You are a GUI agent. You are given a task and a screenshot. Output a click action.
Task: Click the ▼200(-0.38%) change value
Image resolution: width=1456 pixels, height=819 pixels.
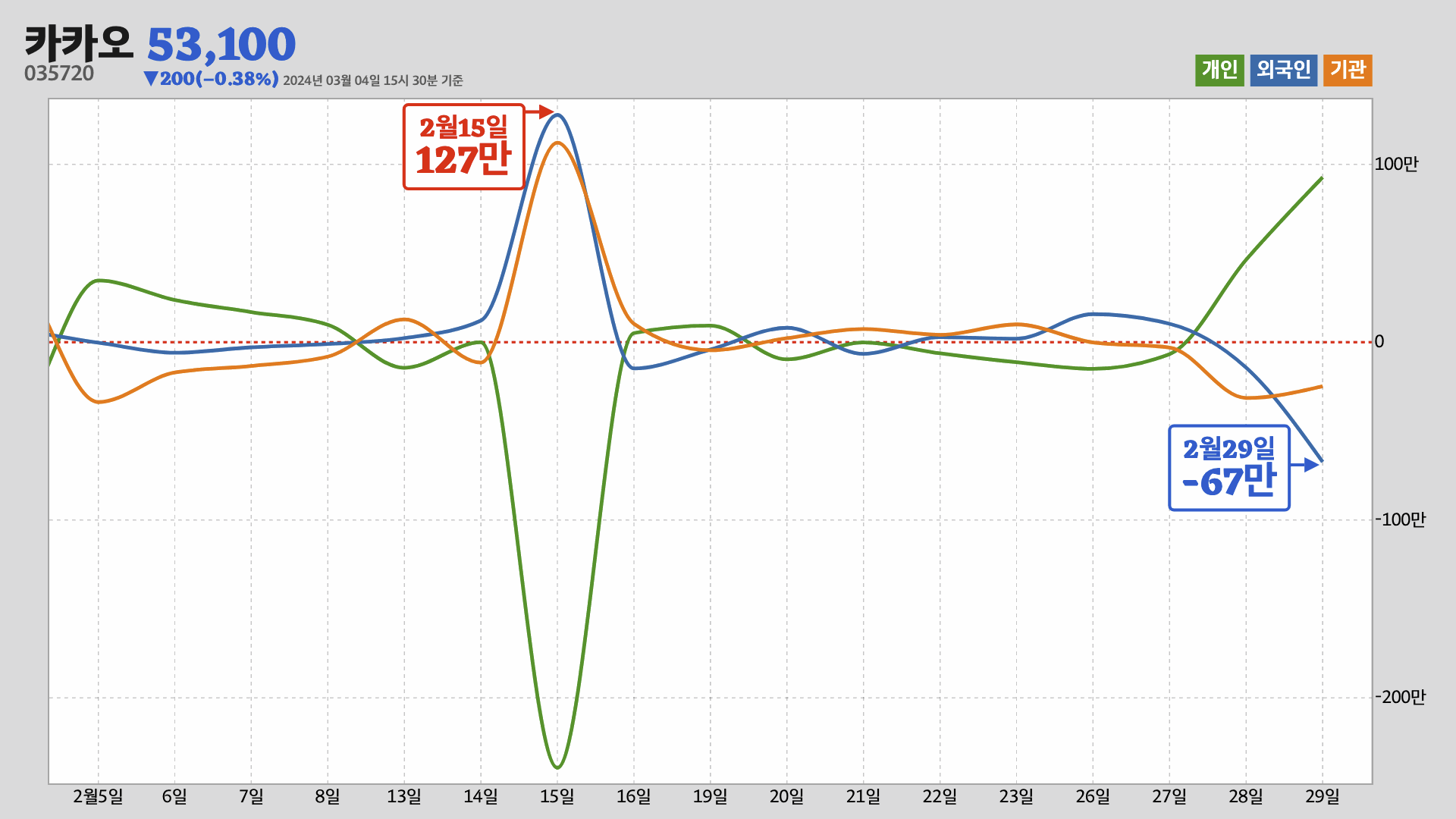coord(211,79)
